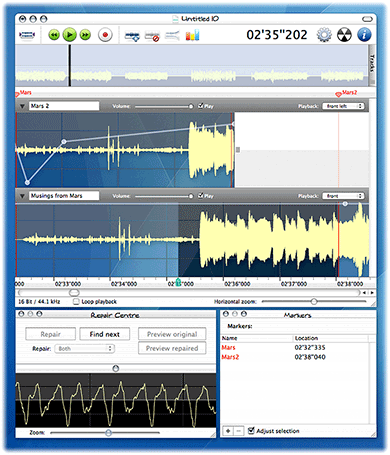Toggle Play checkbox on Mars 2 track
The height and width of the screenshot is (455, 390).
click(201, 106)
